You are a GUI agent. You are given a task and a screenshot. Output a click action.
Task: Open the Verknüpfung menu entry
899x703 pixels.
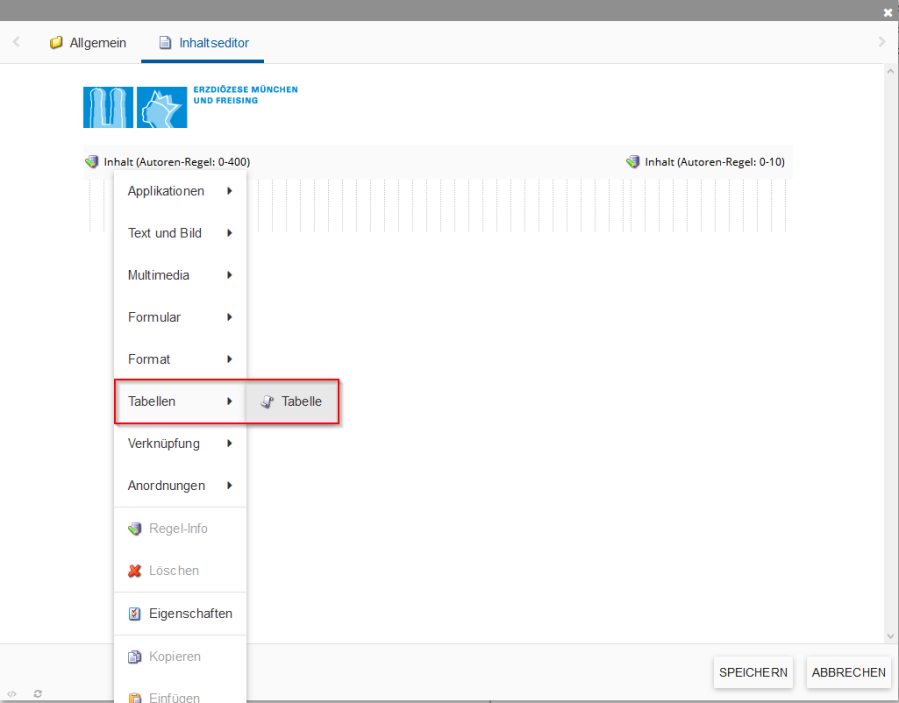(164, 443)
